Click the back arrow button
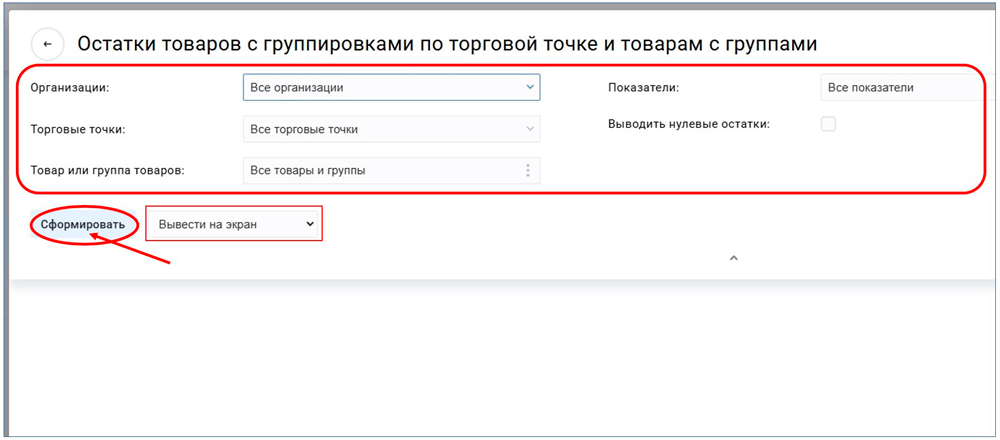1000x440 pixels. (x=47, y=44)
